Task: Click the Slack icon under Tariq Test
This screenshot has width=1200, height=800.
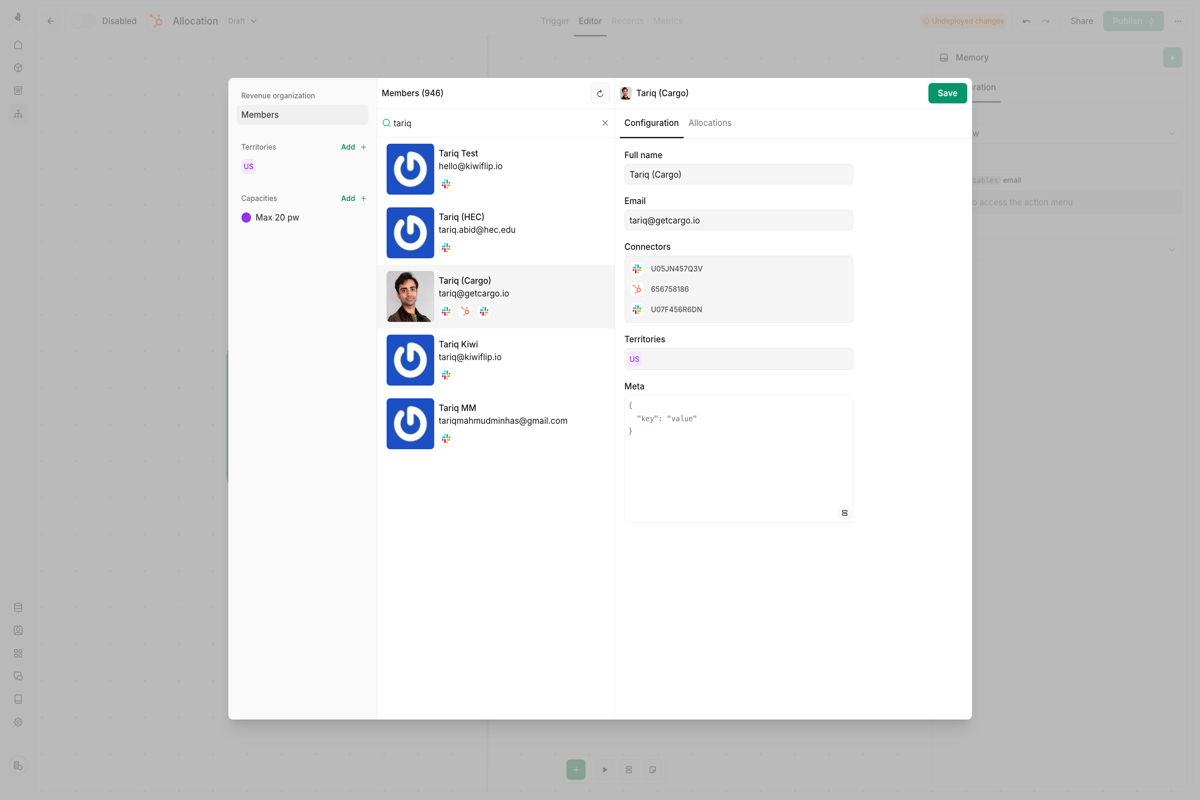Action: click(446, 184)
